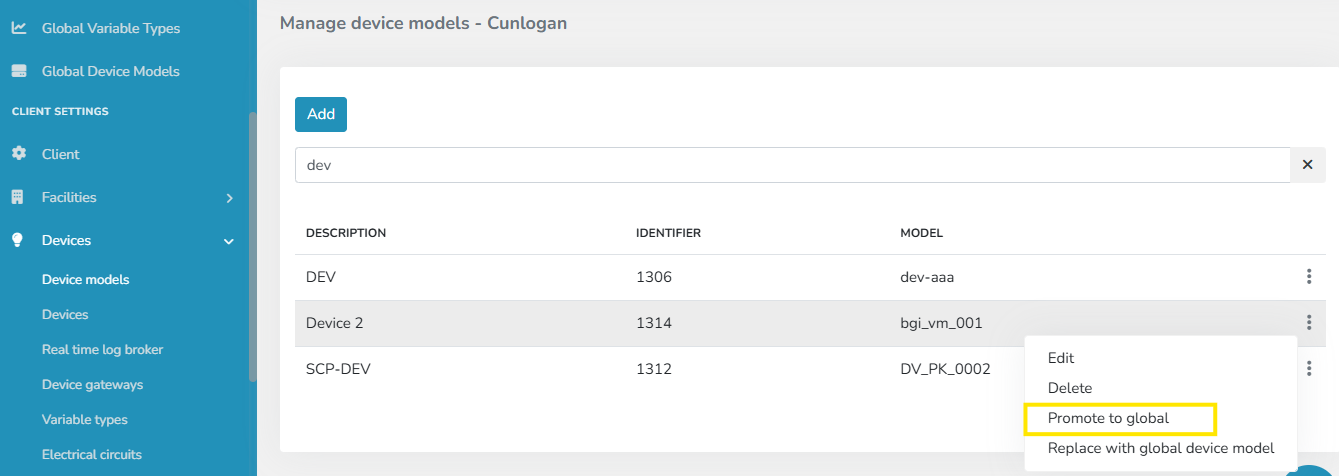Click the Global Variable Types chart icon

coord(18,28)
